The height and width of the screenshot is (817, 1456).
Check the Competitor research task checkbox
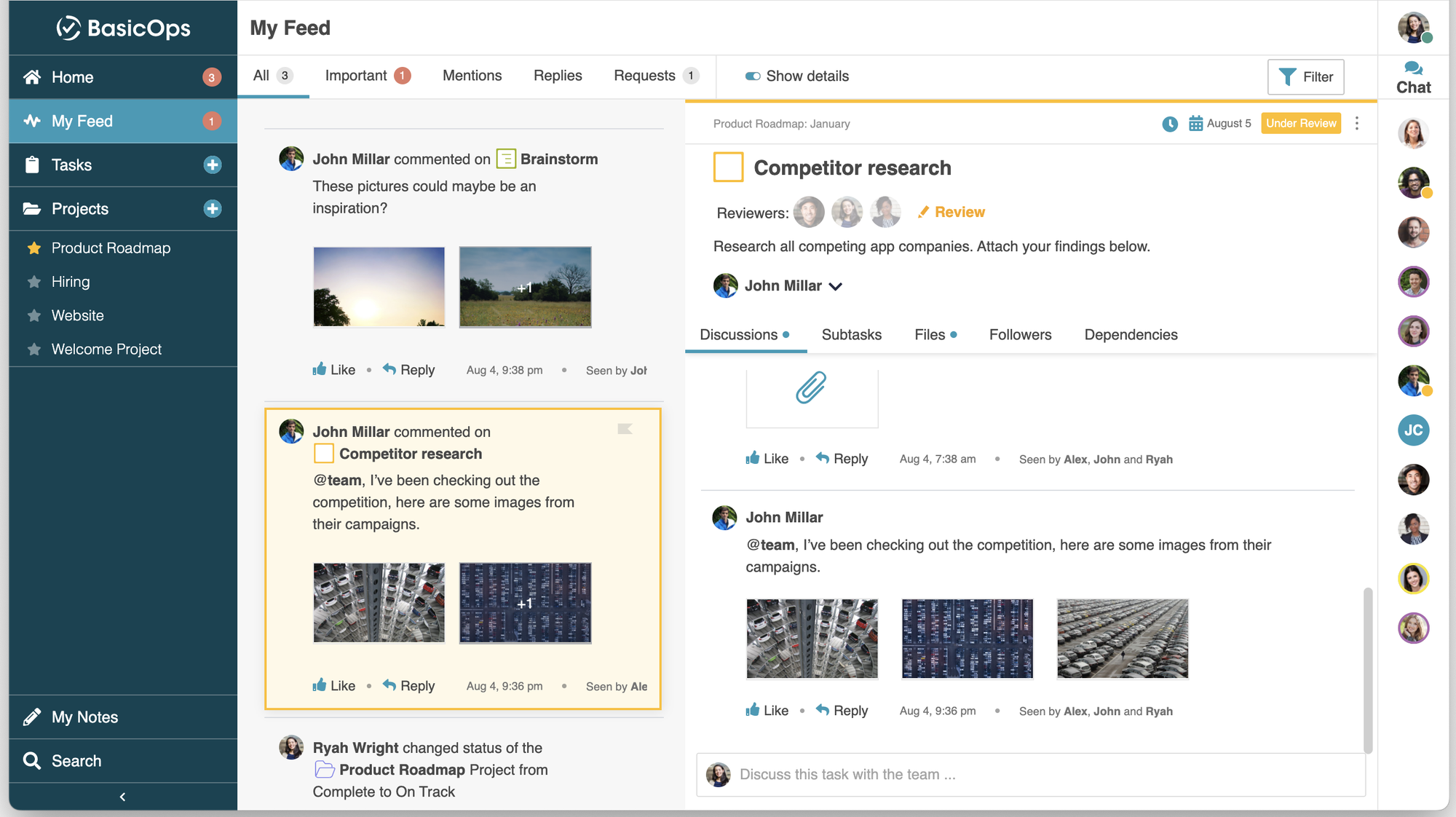click(728, 167)
